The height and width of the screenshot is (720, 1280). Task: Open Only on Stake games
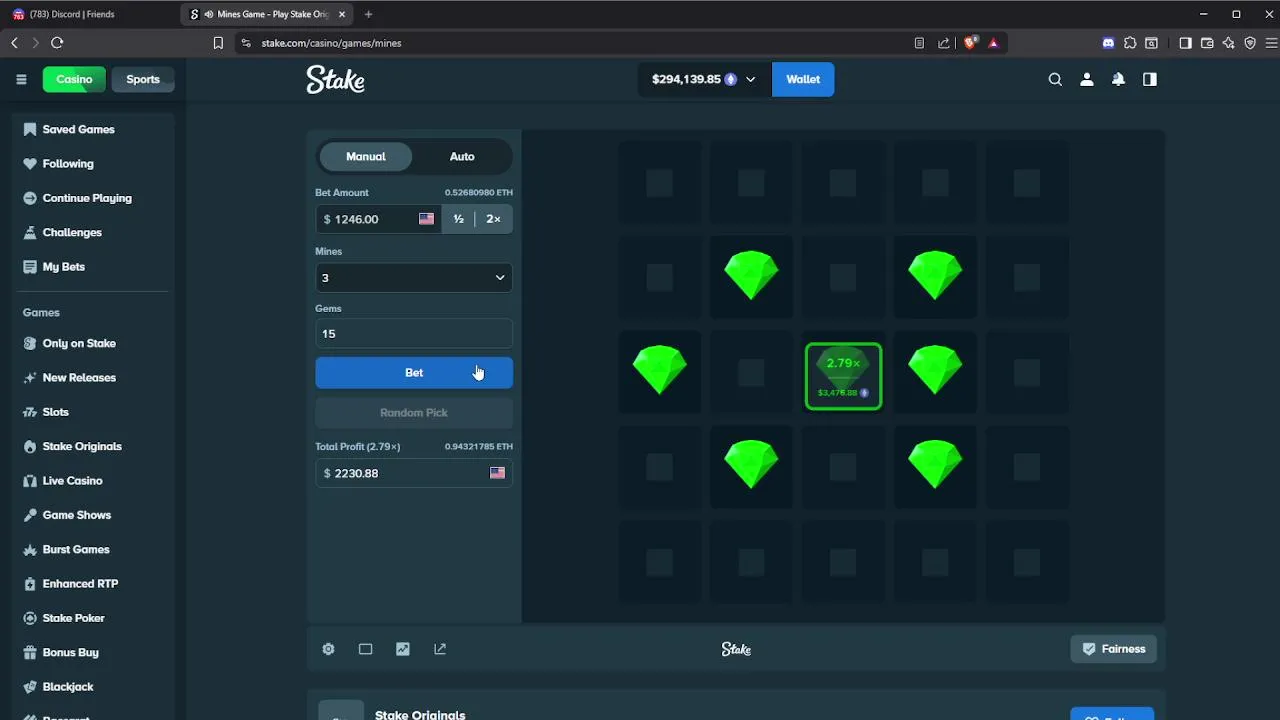click(x=79, y=343)
